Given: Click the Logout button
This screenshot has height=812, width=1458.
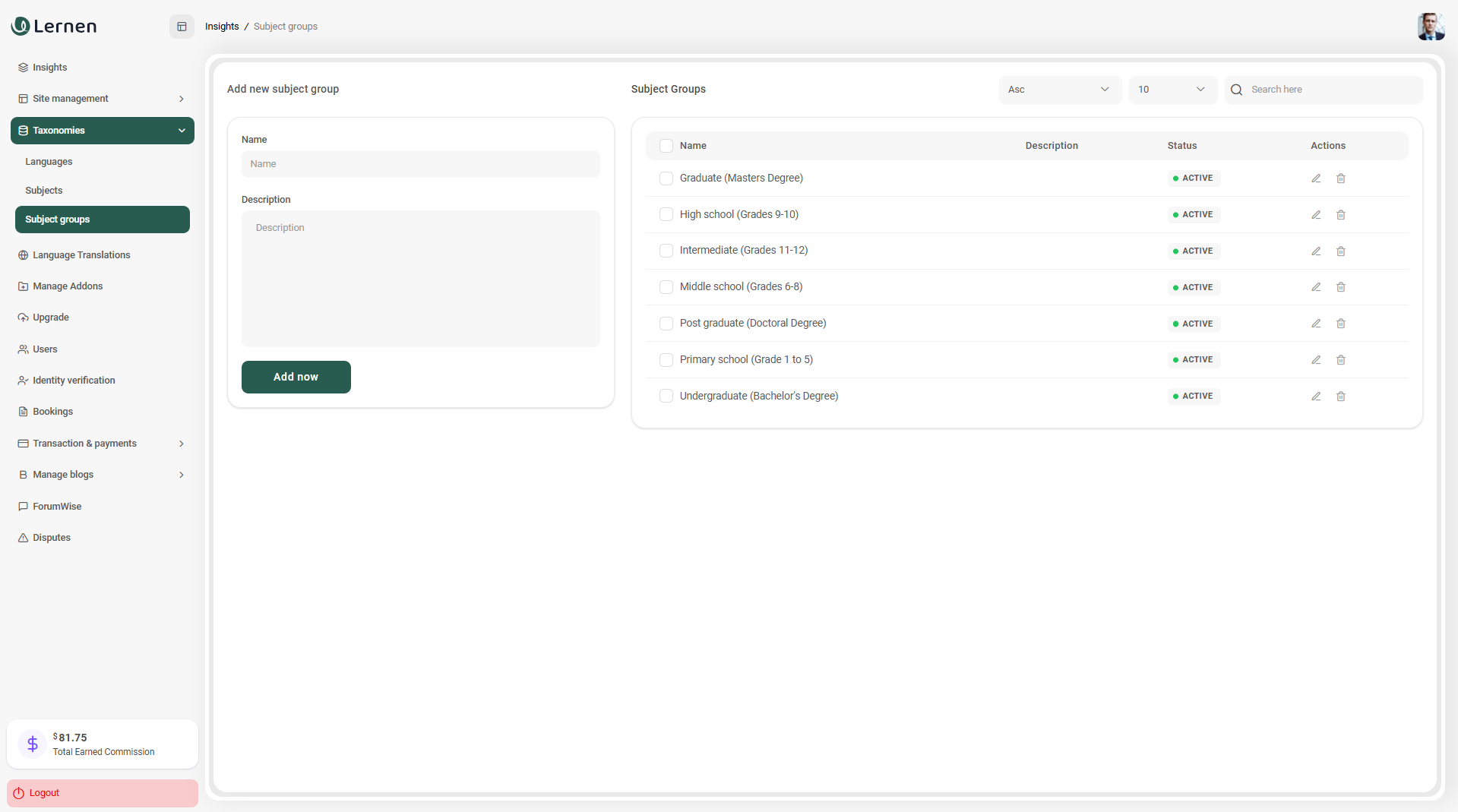Looking at the screenshot, I should (x=103, y=793).
